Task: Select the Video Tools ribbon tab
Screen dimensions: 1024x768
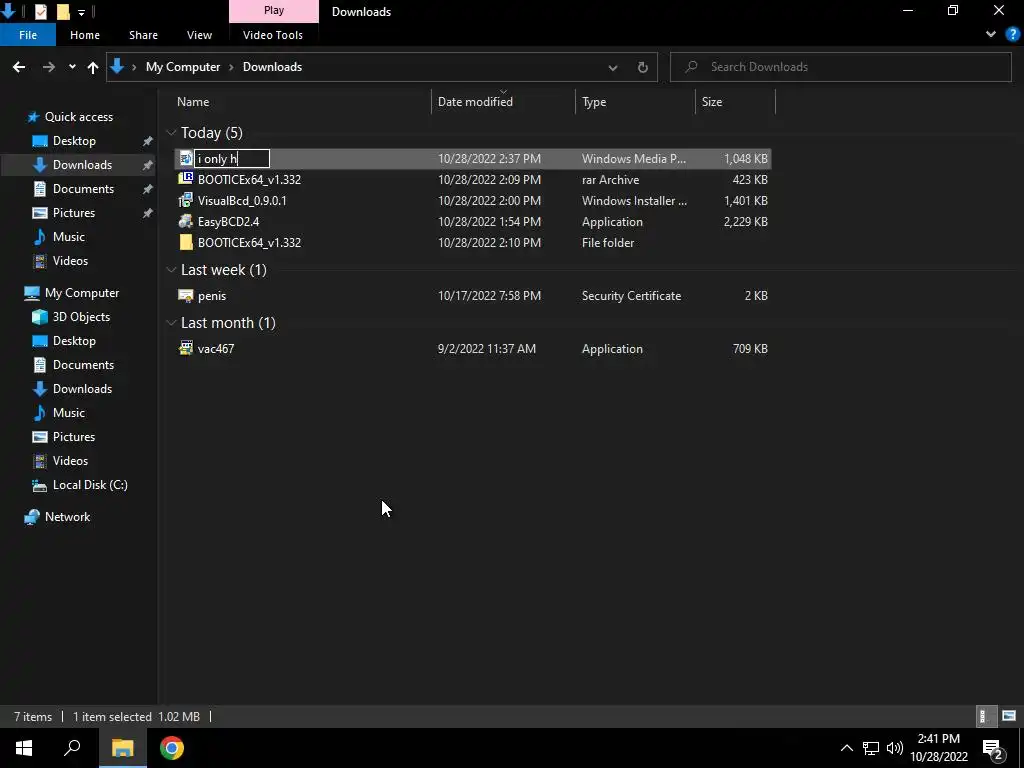Action: (x=273, y=35)
